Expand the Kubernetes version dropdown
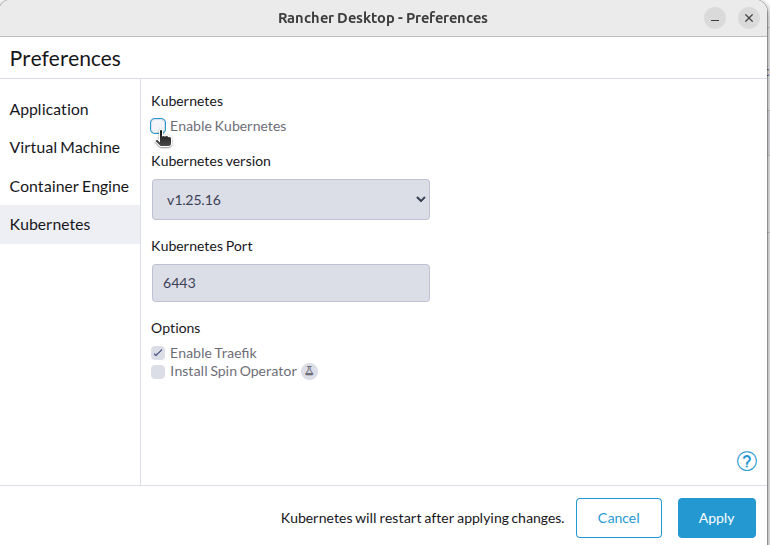Viewport: 770px width, 545px height. point(291,199)
